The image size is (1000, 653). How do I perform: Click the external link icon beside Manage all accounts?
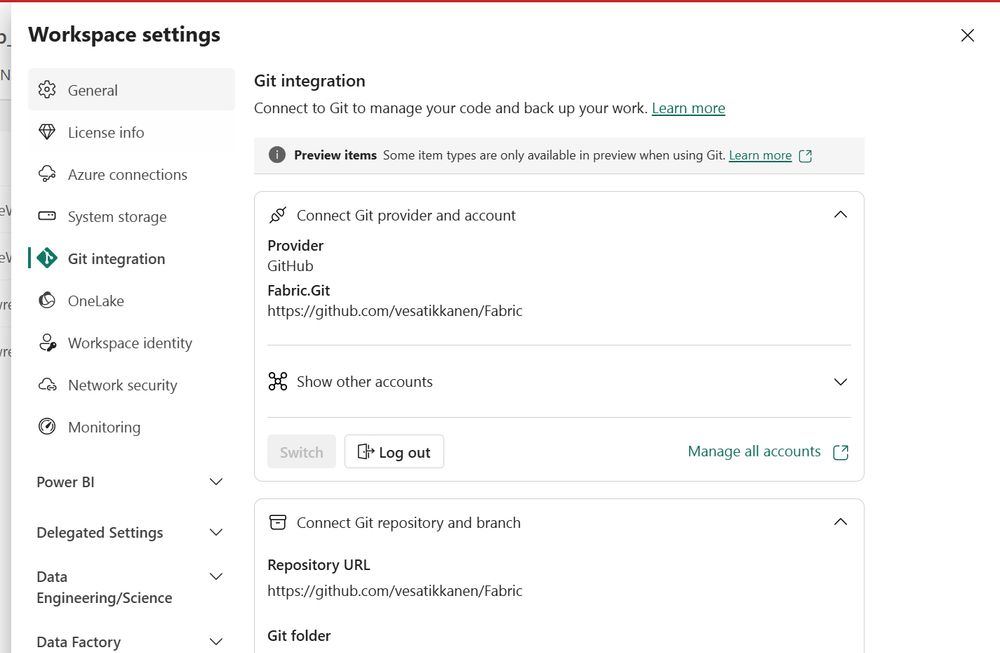841,452
